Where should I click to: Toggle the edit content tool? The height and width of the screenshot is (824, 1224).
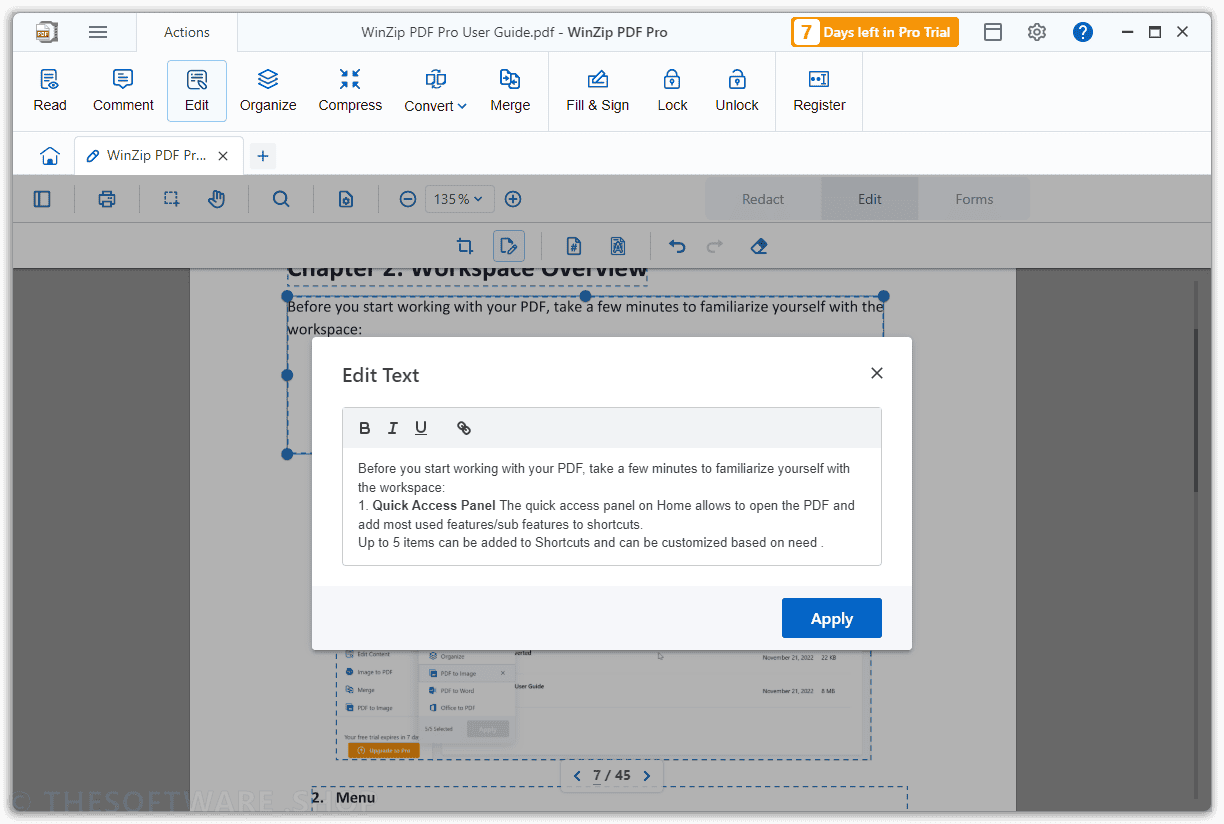click(x=509, y=246)
